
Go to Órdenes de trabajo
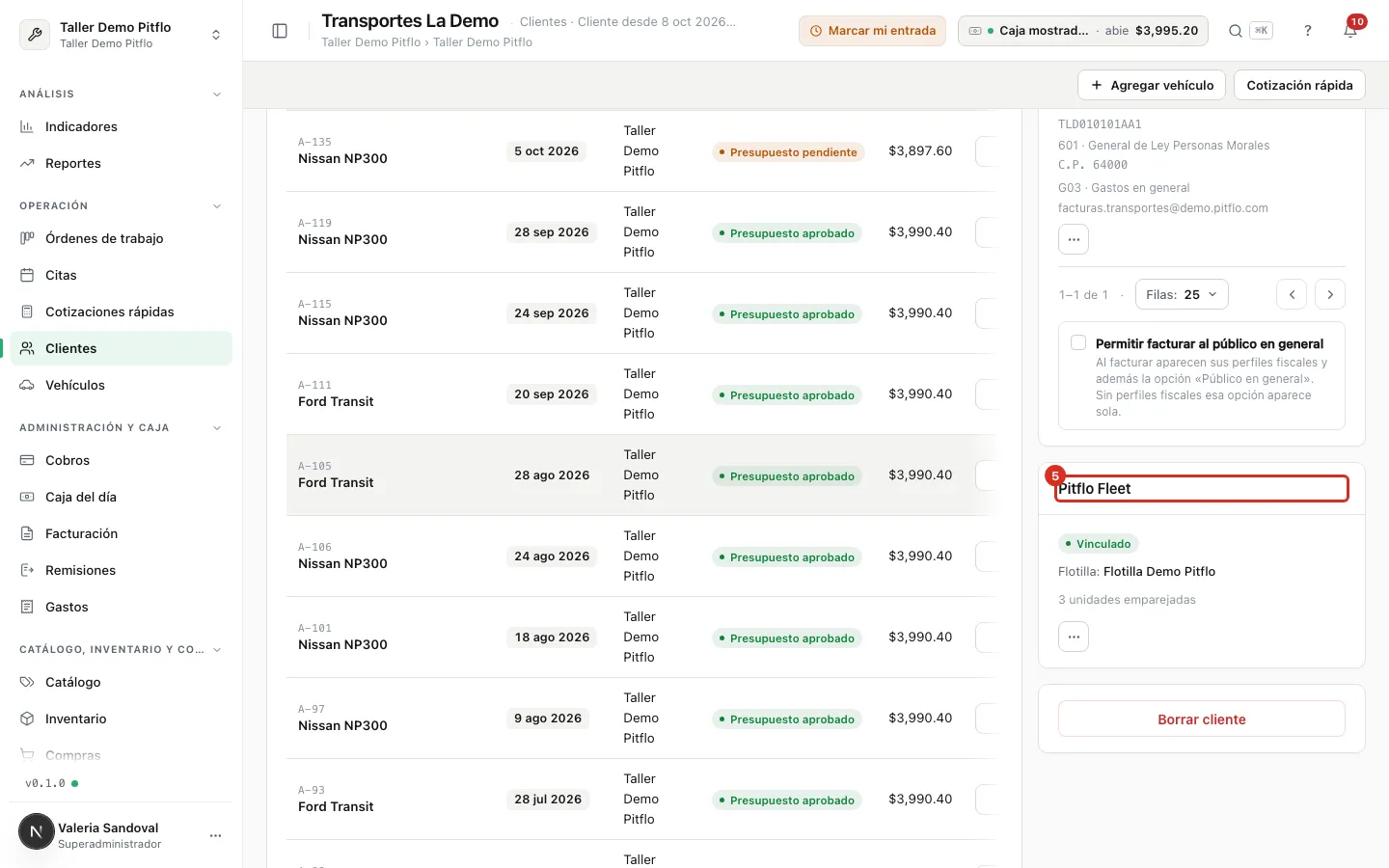click(x=122, y=238)
